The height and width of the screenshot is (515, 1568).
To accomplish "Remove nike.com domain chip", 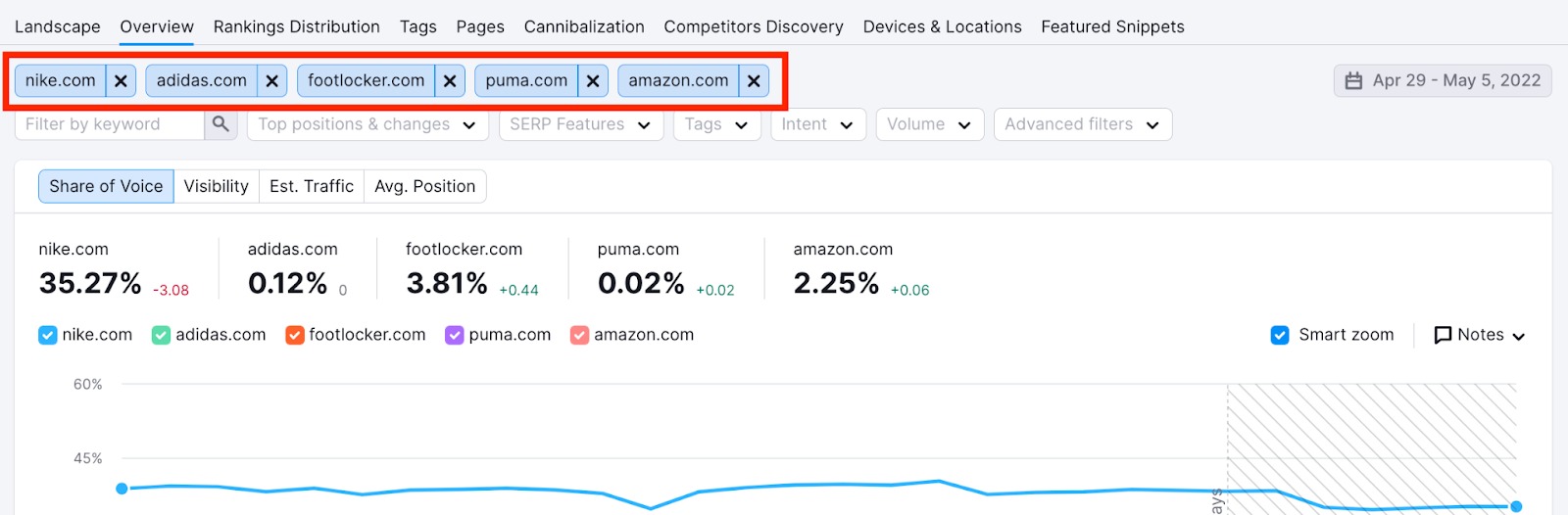I will tap(121, 81).
